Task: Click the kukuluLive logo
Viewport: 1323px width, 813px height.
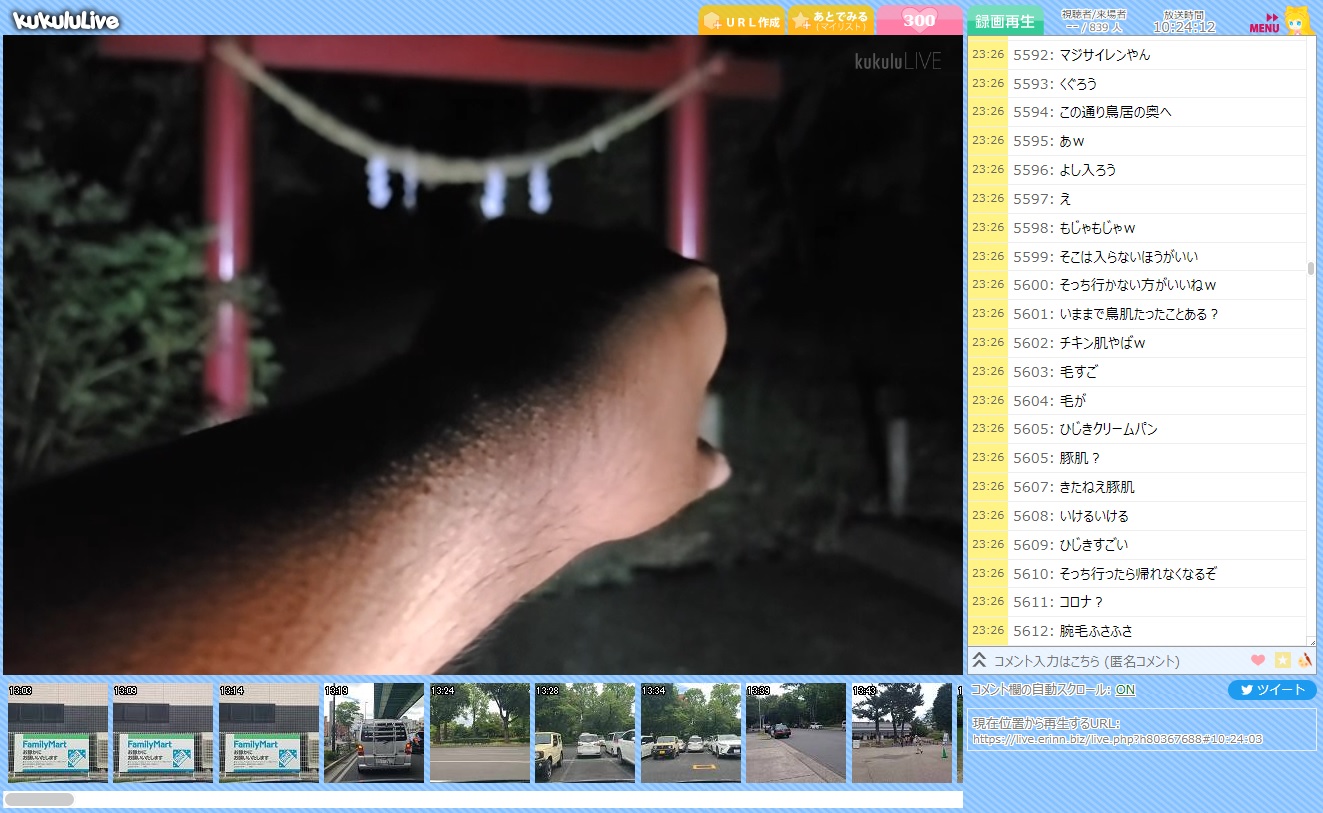Action: coord(67,20)
